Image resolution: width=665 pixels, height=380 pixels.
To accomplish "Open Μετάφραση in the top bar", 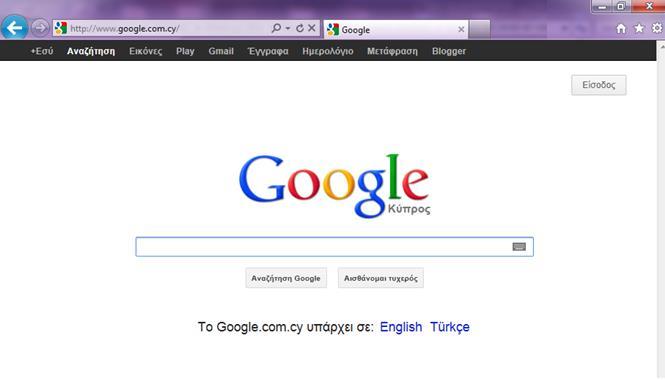I will [x=392, y=51].
